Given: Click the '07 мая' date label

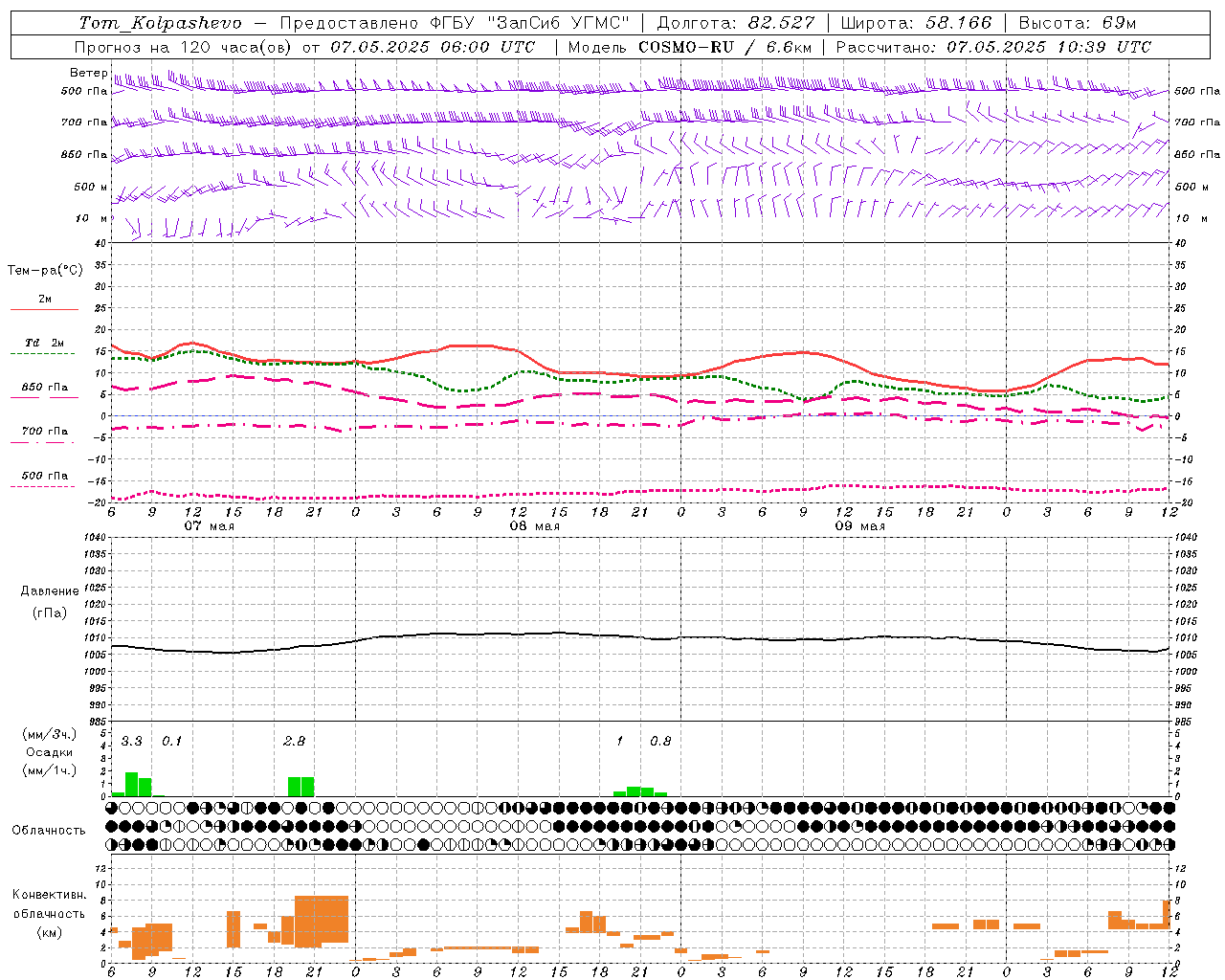Looking at the screenshot, I should click(x=210, y=526).
